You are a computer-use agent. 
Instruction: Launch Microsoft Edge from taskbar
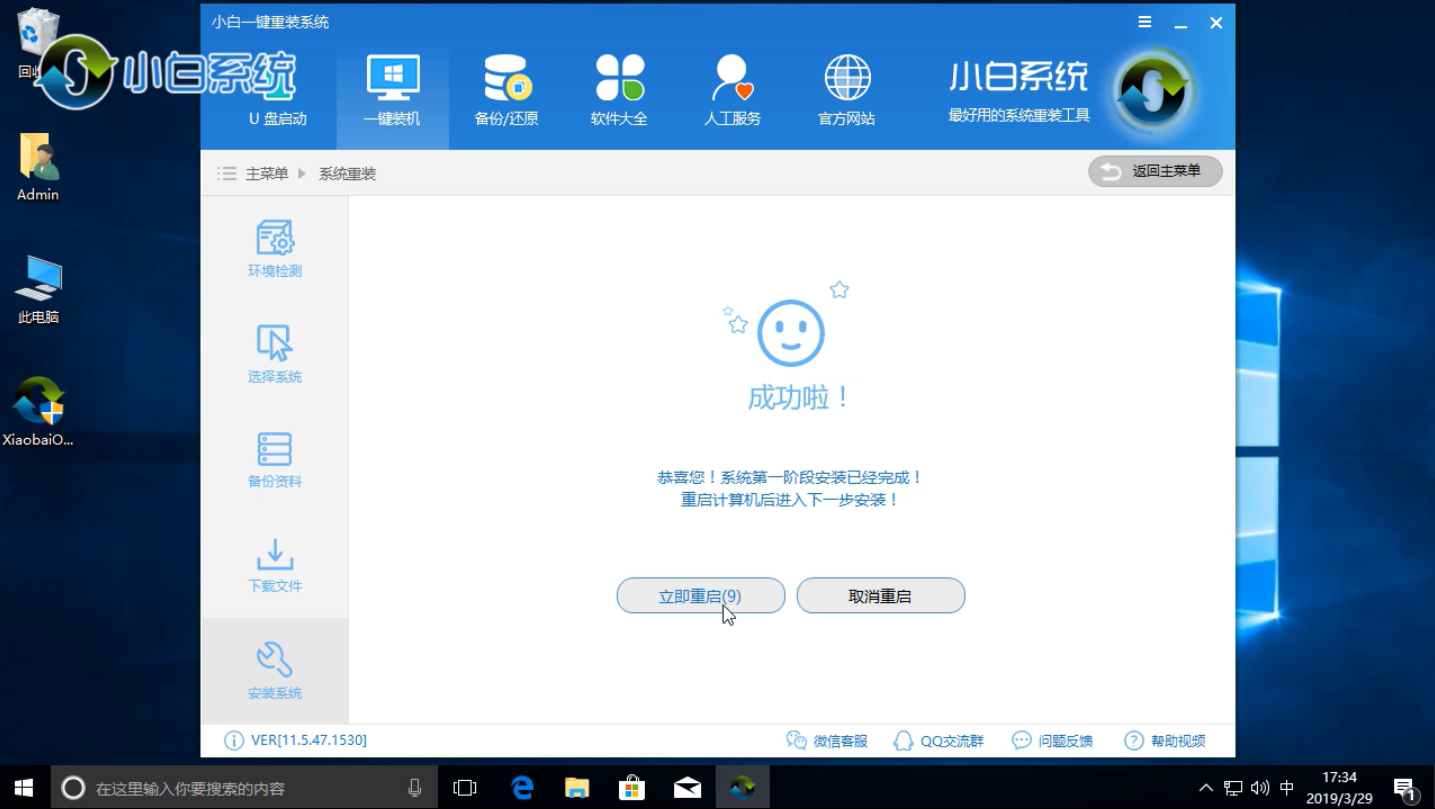tap(522, 788)
